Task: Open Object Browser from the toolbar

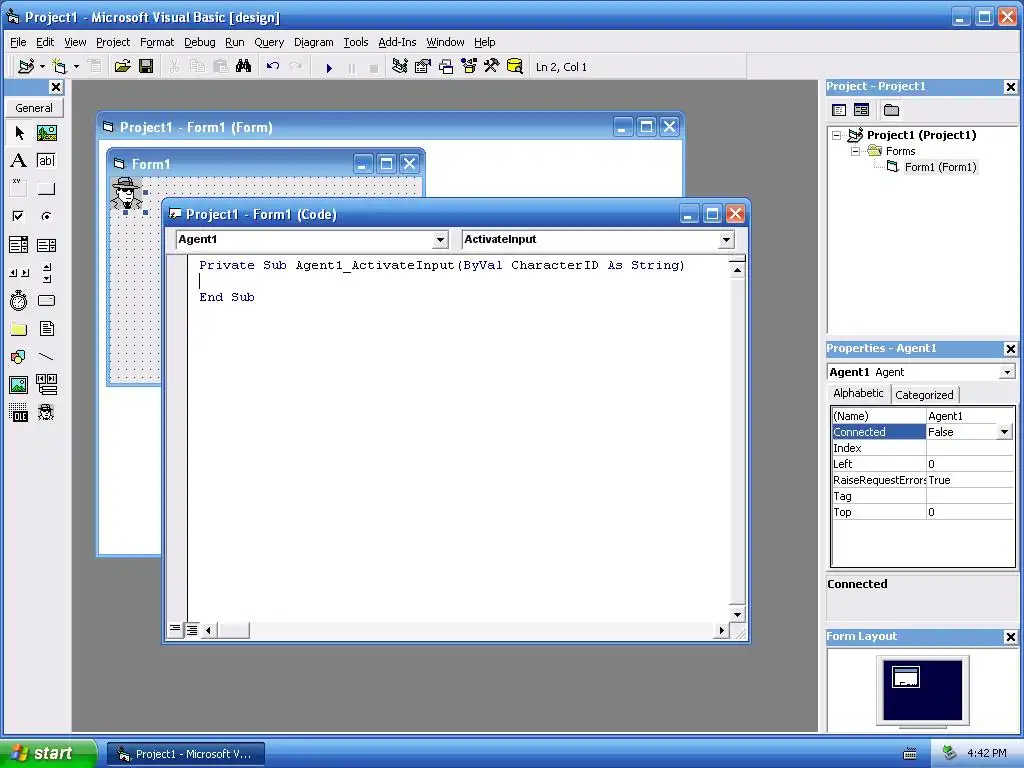Action: [469, 67]
